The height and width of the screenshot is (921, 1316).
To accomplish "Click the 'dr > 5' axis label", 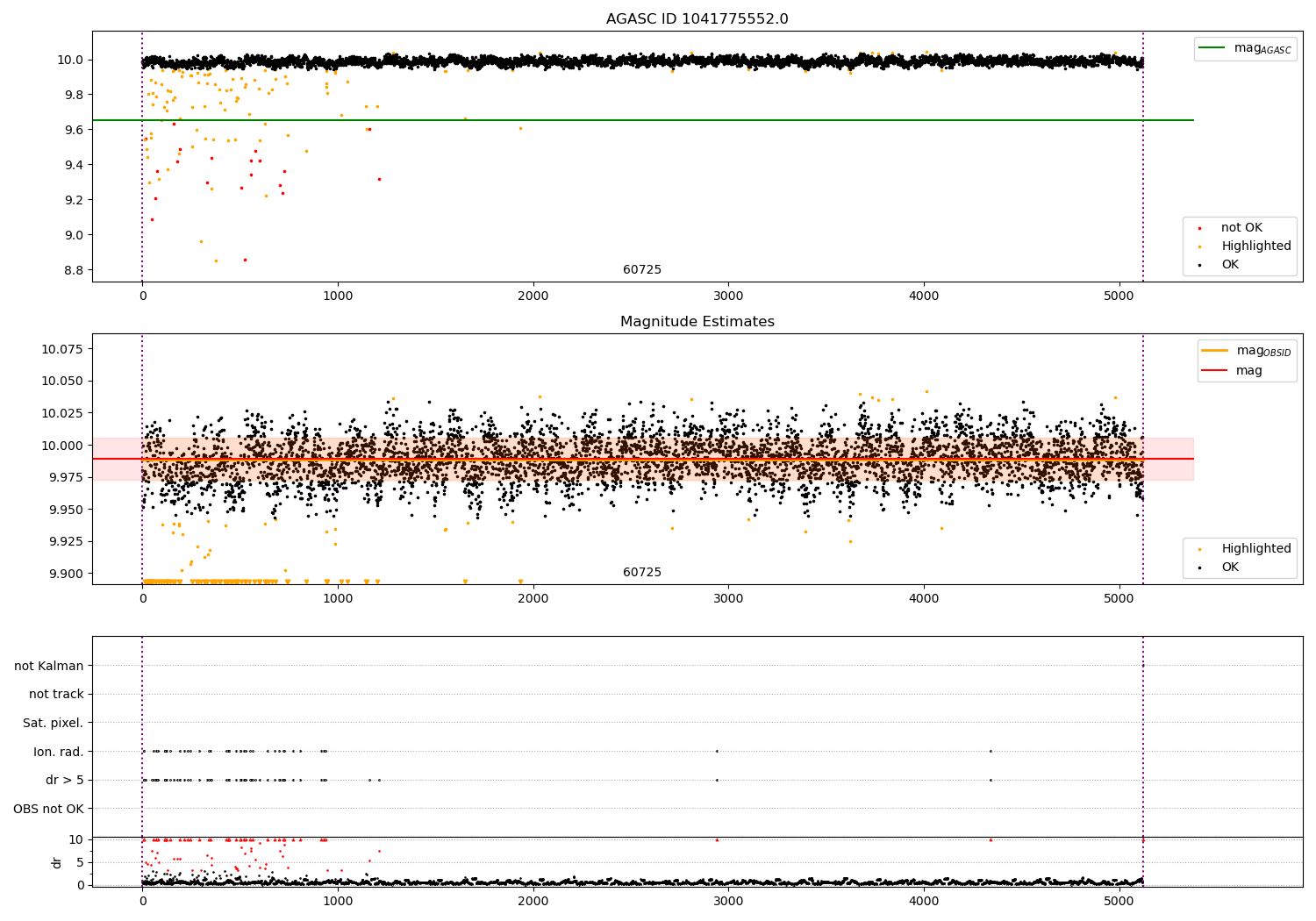I will pos(64,781).
